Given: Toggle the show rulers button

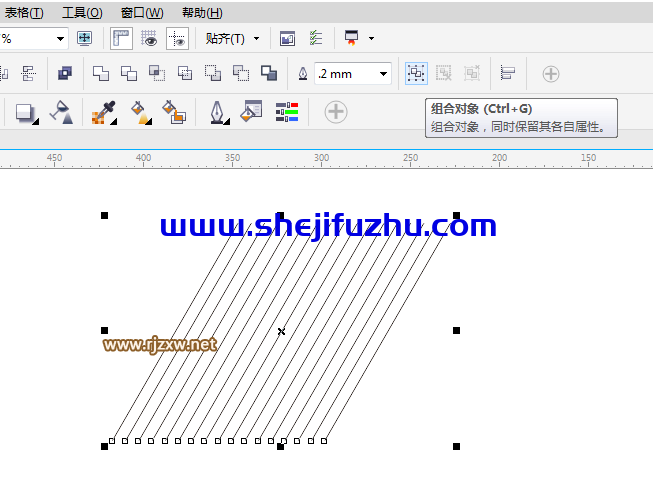Looking at the screenshot, I should 121,39.
